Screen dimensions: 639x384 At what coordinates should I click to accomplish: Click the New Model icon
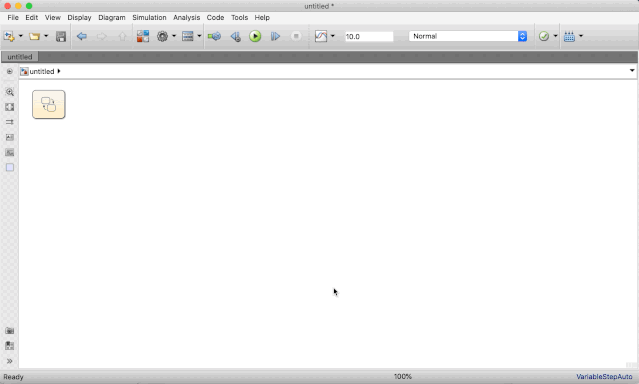tap(9, 36)
